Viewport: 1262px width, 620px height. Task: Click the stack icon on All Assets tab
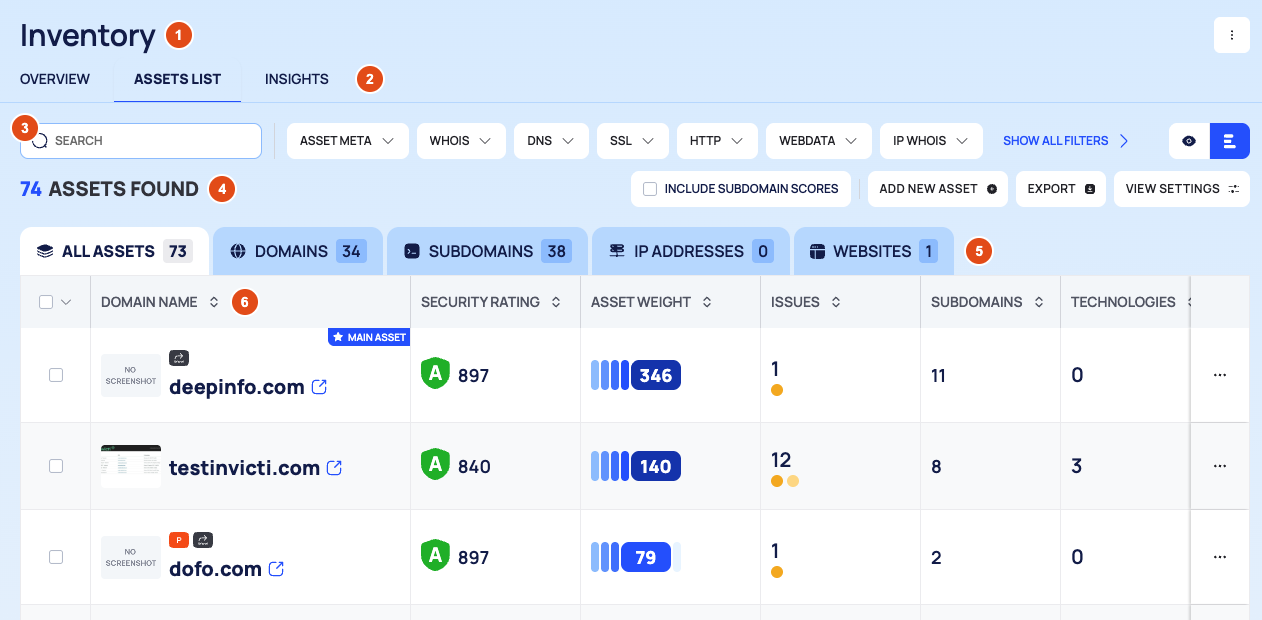(x=44, y=251)
